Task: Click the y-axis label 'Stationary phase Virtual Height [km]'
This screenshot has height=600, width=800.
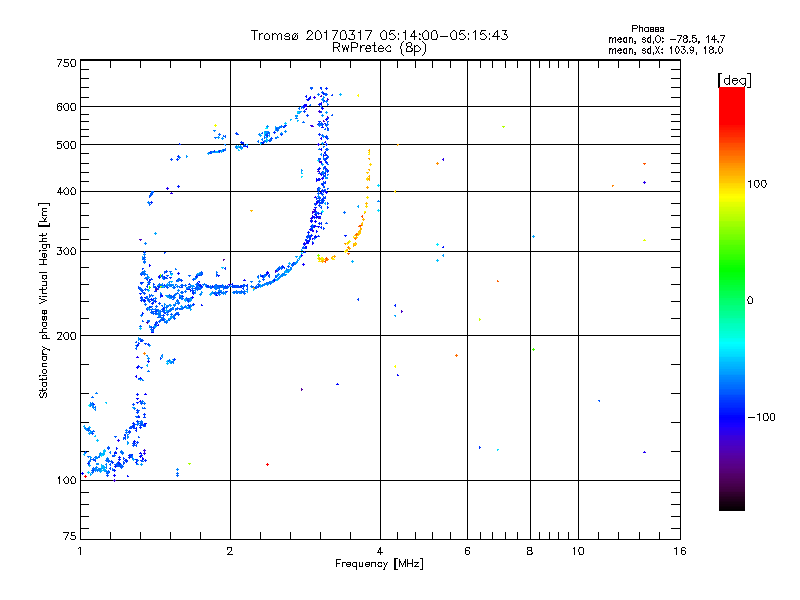Action: (43, 300)
